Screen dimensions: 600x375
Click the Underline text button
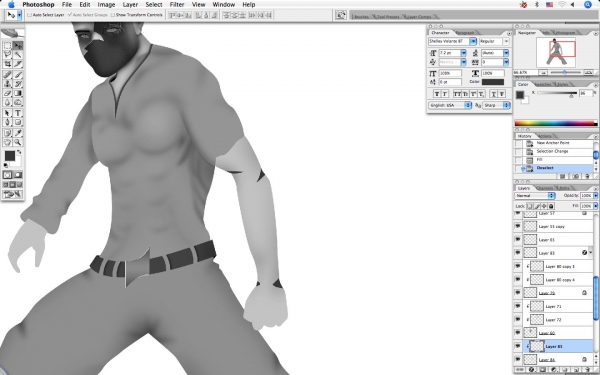coord(493,94)
